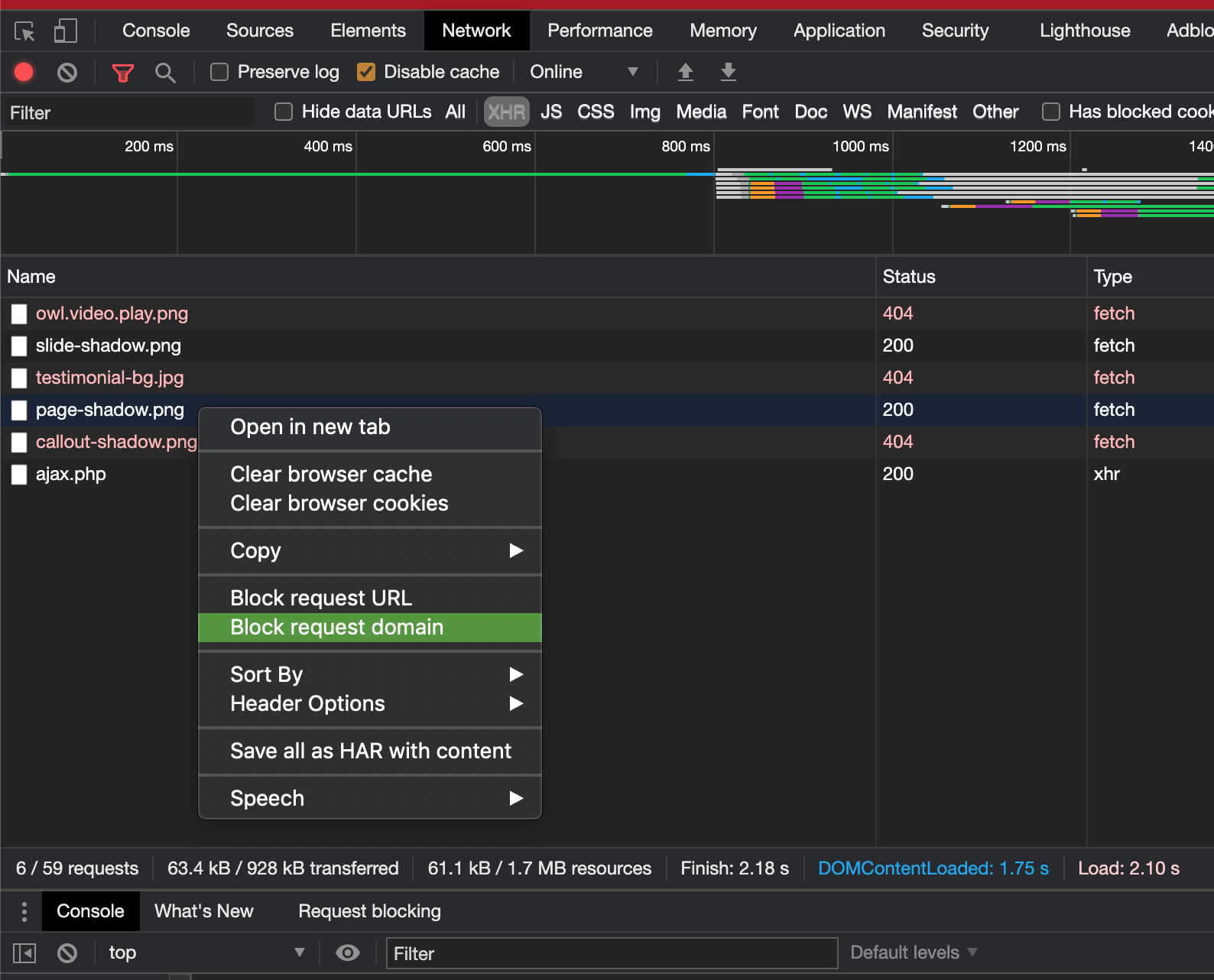This screenshot has width=1214, height=980.
Task: Expand the Copy submenu
Action: pyautogui.click(x=370, y=551)
